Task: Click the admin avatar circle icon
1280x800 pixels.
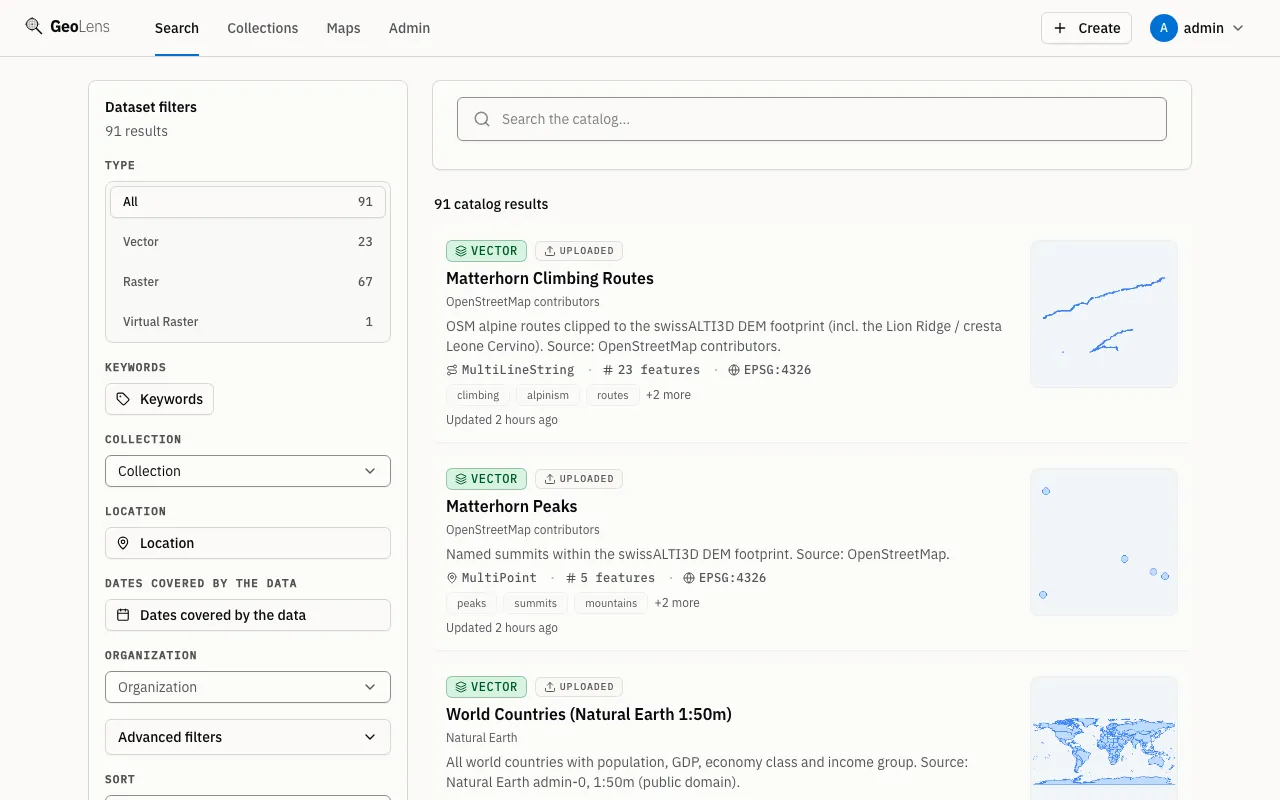Action: (1164, 28)
